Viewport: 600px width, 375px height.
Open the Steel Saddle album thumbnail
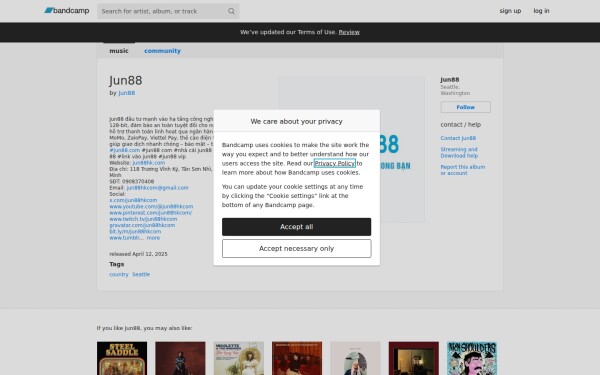pos(122,358)
